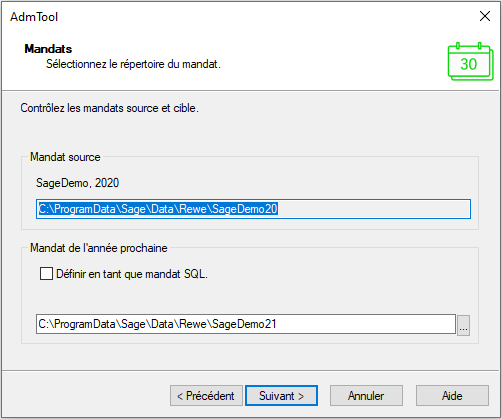Click the number 30 inside calendar icon
This screenshot has height=419, width=502.
tap(469, 64)
